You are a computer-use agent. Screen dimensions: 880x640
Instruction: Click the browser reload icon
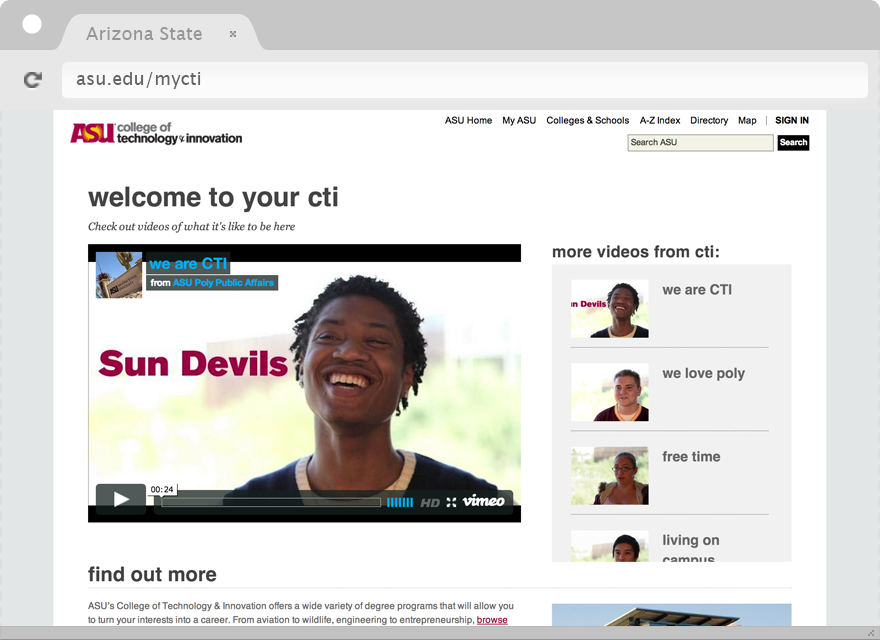[x=33, y=80]
